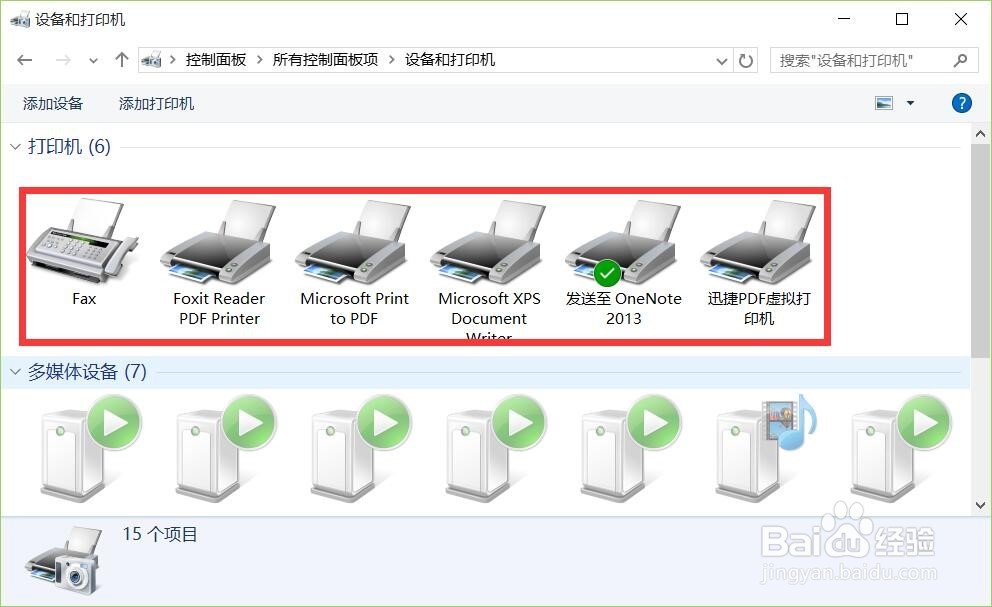Screen dimensions: 992x607
Task: Click the window title bar printer icon
Action: (20, 20)
